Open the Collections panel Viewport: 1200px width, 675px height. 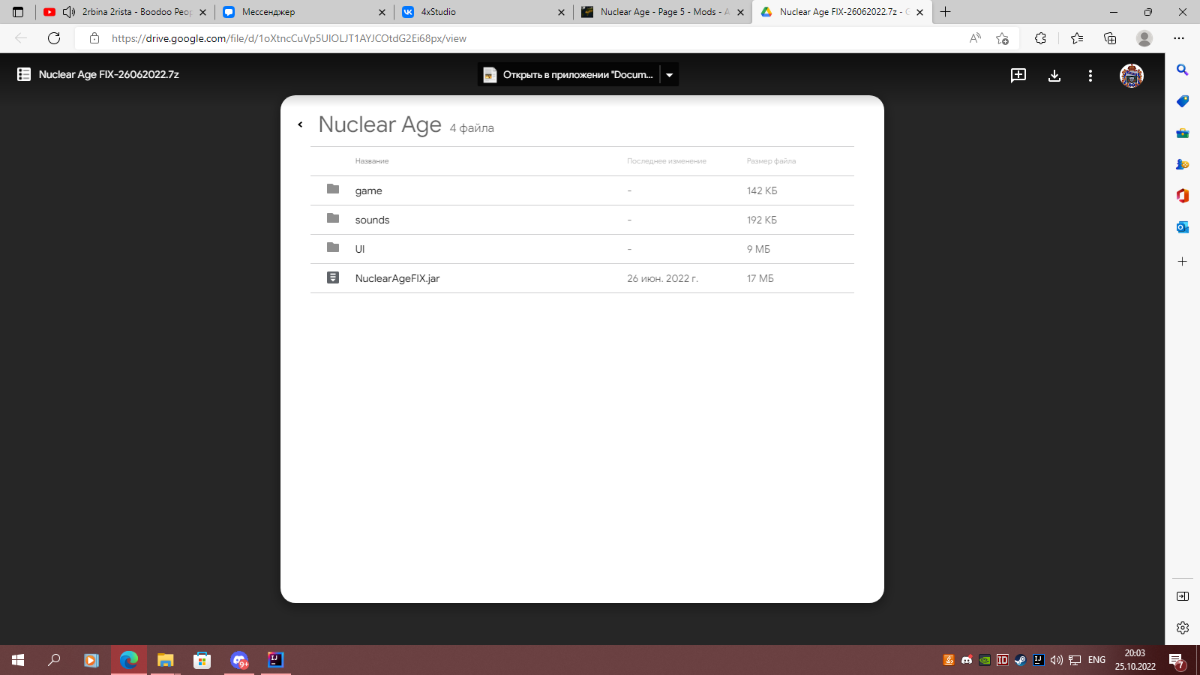coord(1110,38)
